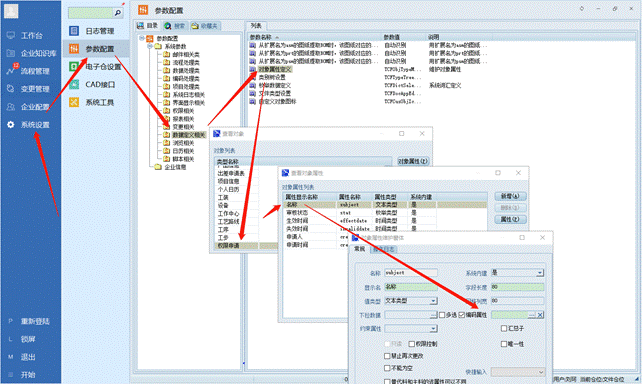Click the magnifier search icon in submenu
Screen dimensions: 642x384
click(x=118, y=13)
